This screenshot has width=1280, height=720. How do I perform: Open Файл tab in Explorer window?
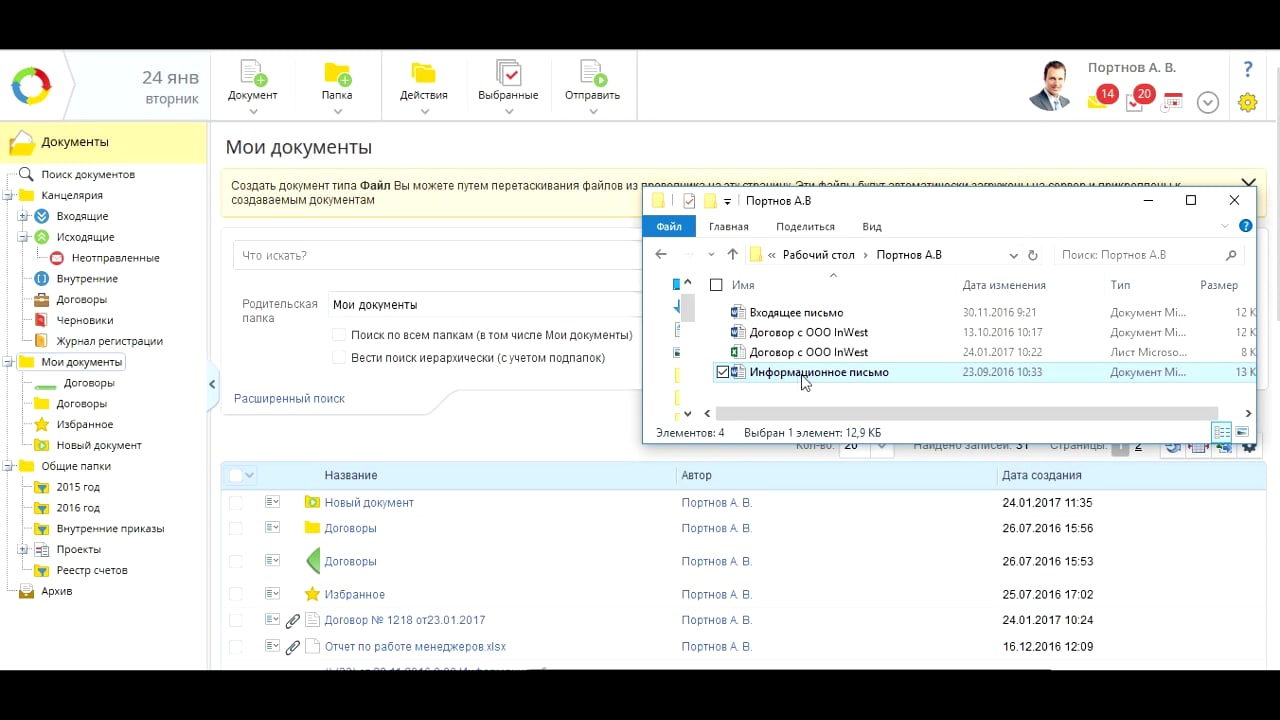point(669,227)
